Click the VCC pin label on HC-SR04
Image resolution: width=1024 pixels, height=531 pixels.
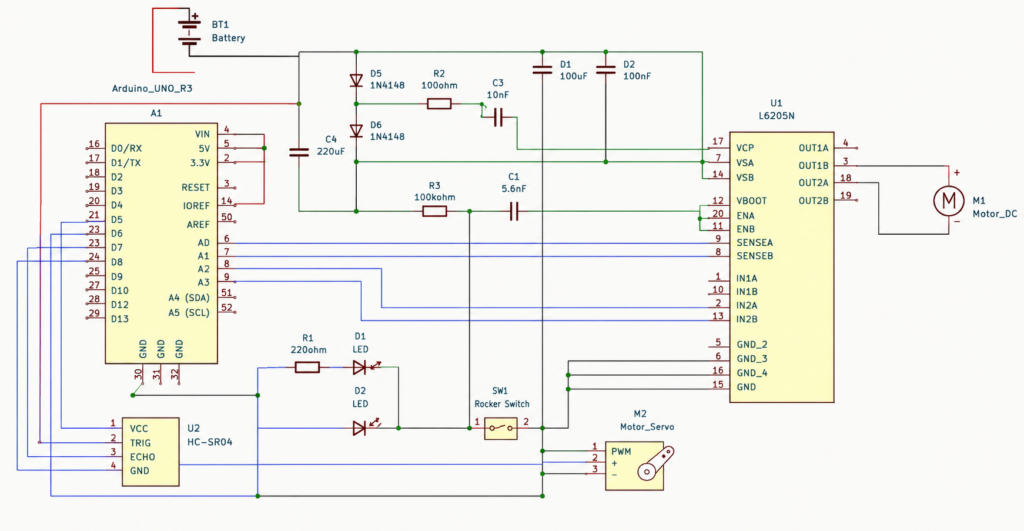[x=138, y=428]
